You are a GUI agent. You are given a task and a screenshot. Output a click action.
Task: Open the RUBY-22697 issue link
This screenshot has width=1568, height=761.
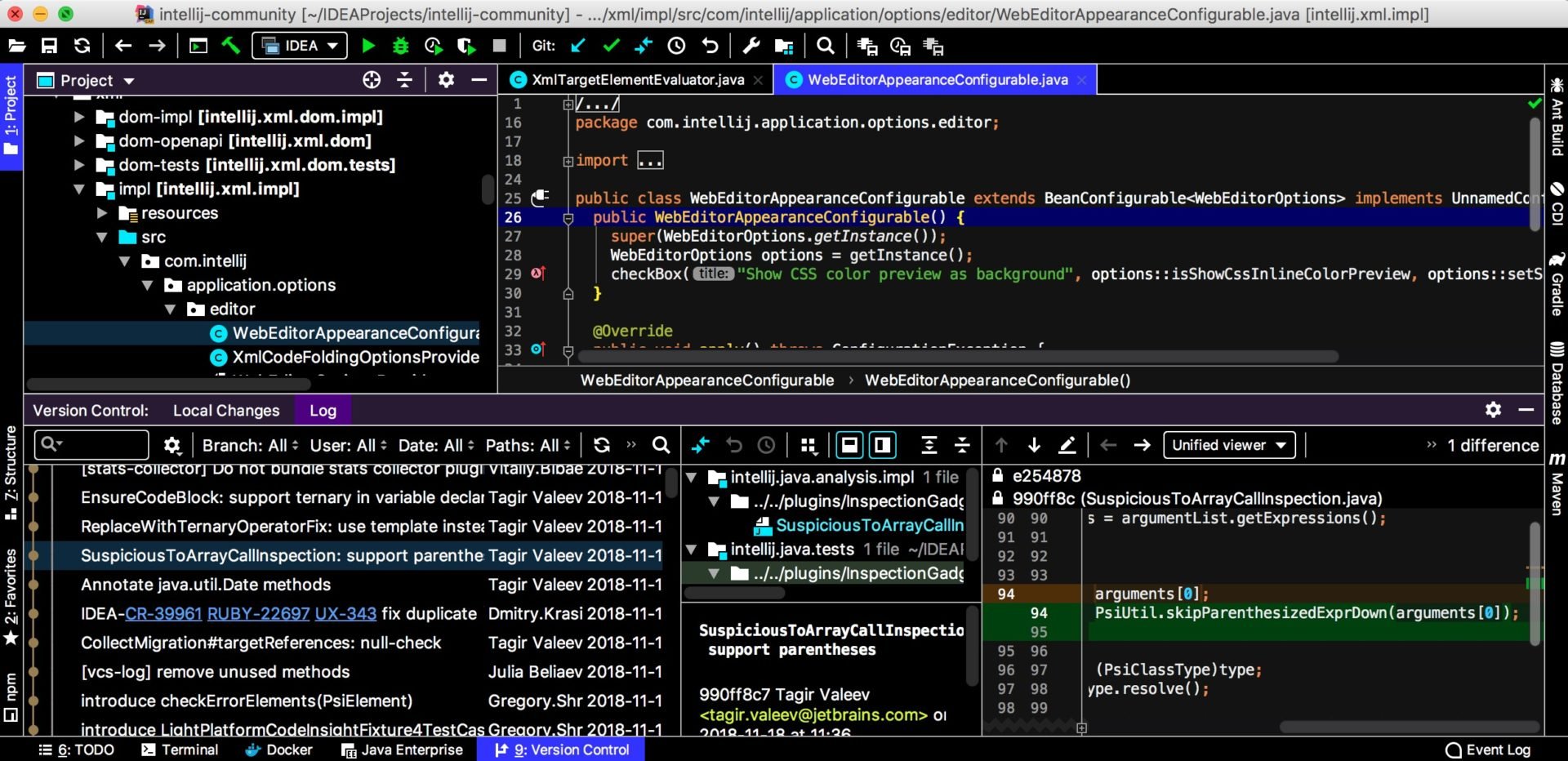258,614
